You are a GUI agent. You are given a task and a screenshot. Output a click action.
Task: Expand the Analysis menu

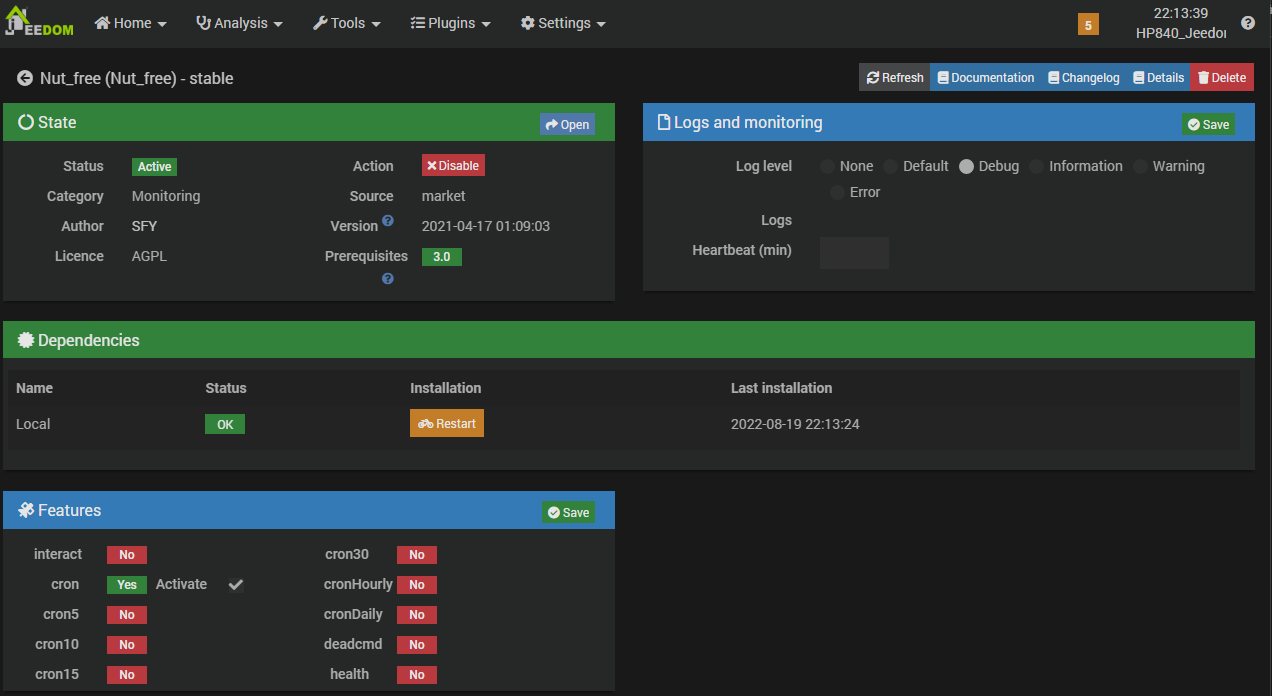[239, 23]
